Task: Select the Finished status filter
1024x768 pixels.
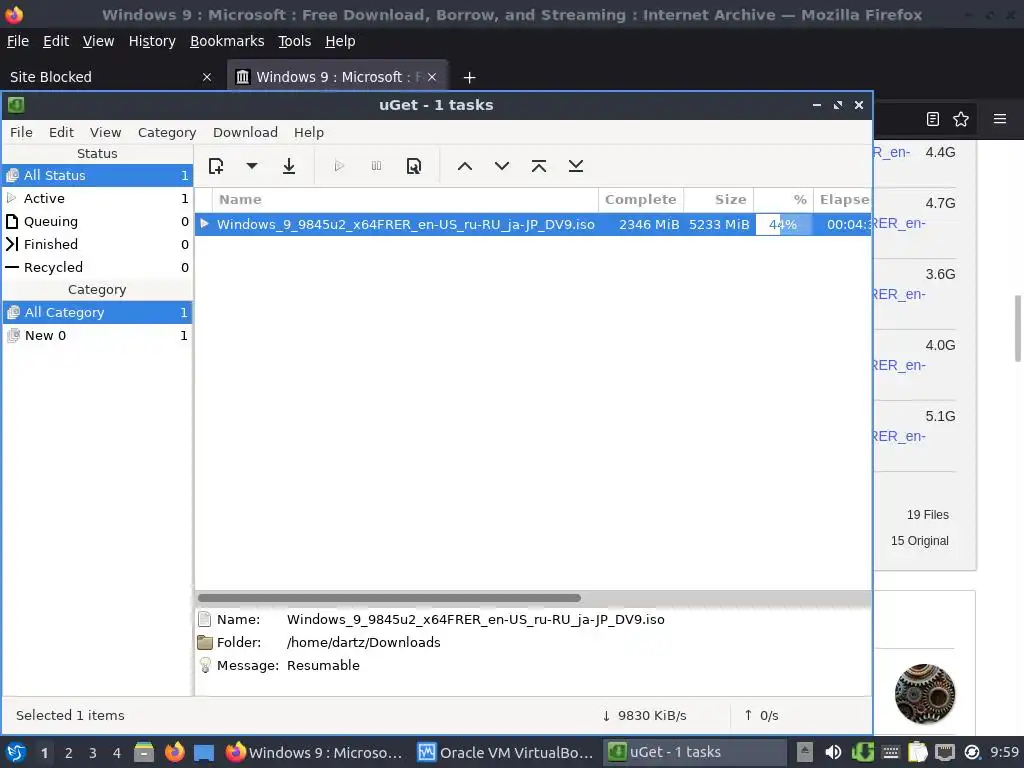Action: coord(97,244)
